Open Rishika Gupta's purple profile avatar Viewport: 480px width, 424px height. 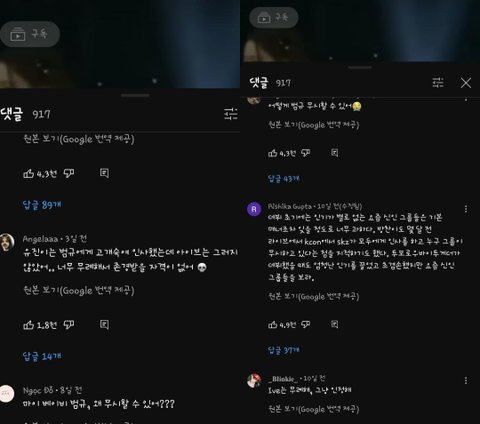254,209
